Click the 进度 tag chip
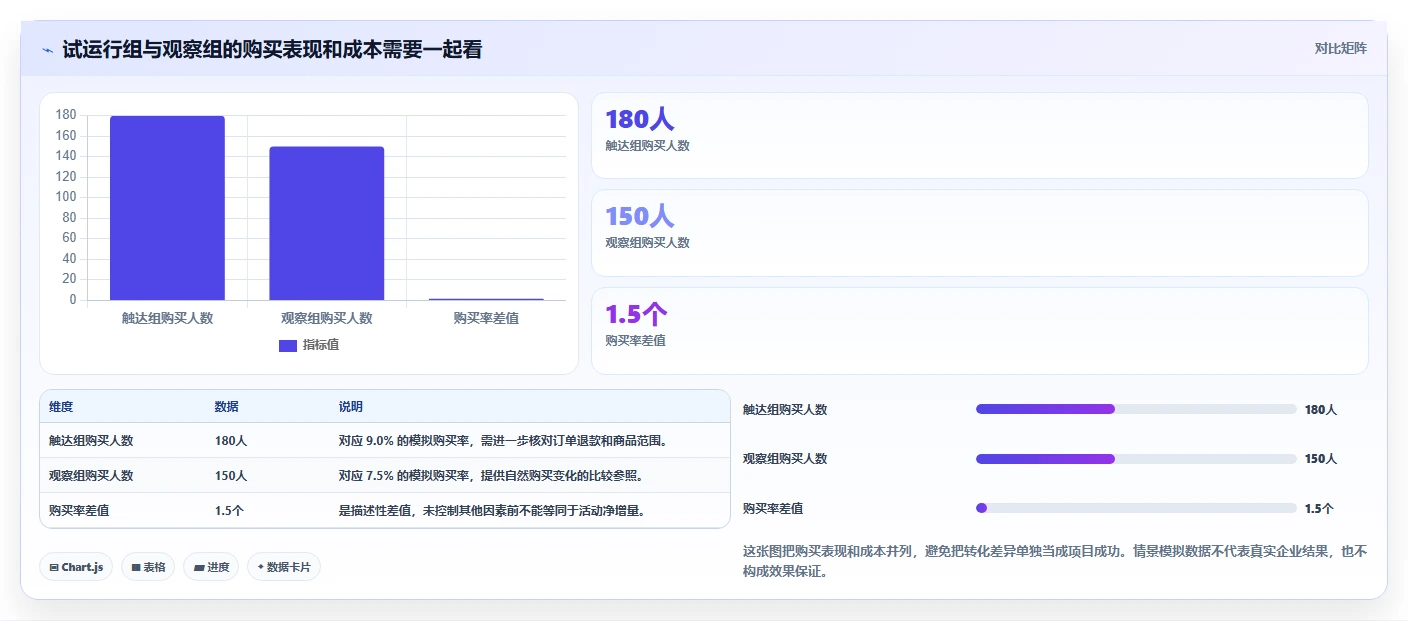The height and width of the screenshot is (621, 1408). [x=211, y=567]
